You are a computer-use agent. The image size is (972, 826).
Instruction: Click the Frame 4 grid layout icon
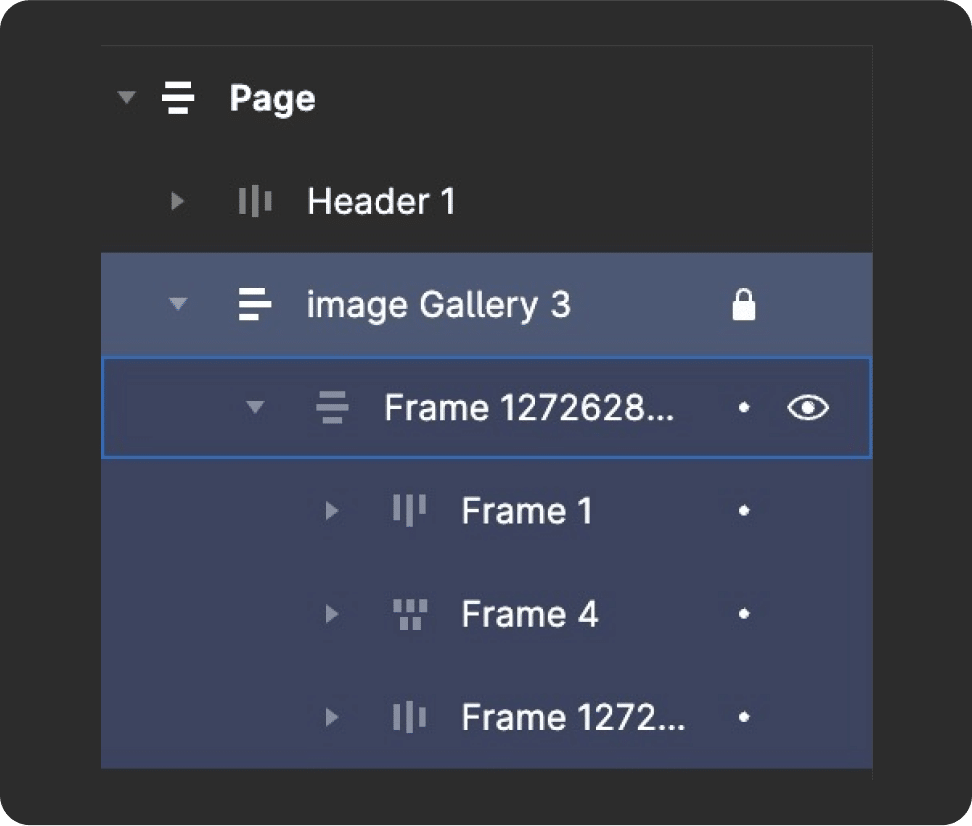click(409, 614)
